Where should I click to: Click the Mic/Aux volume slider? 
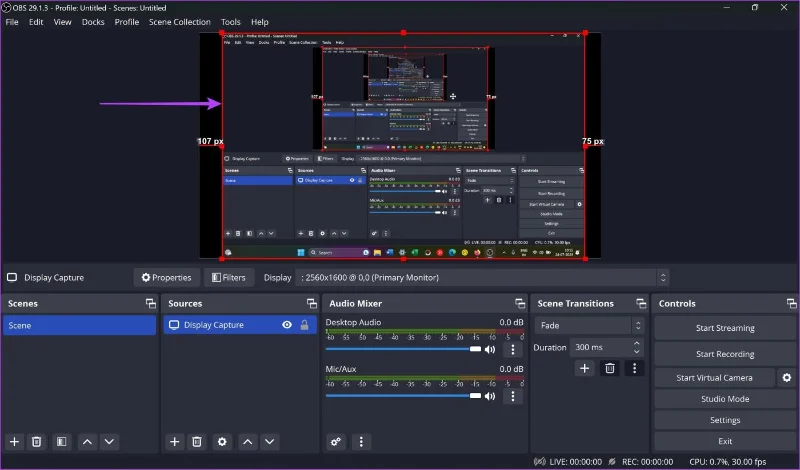[x=403, y=395]
